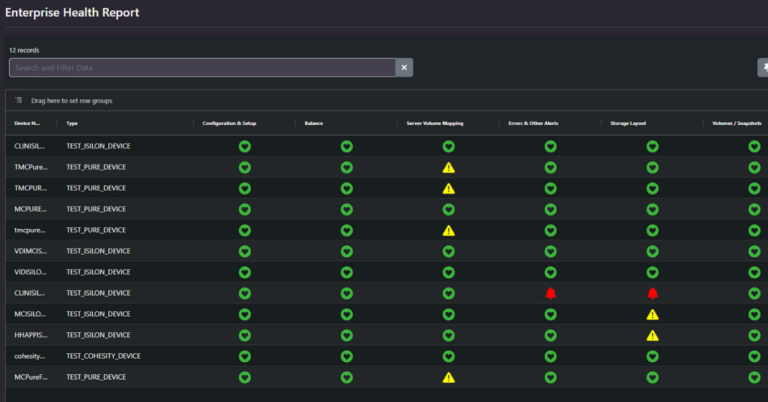Click the pin button beside the search bar
The height and width of the screenshot is (402, 768).
click(x=763, y=68)
